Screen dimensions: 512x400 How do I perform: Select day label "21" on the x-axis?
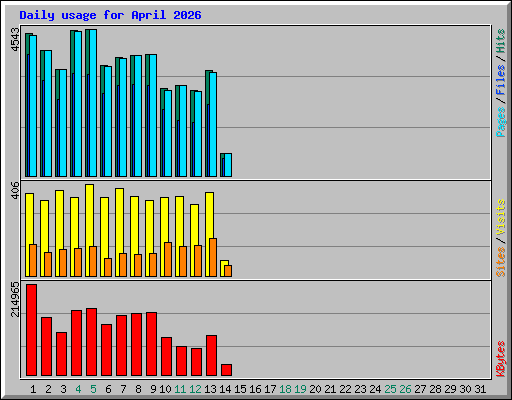(x=330, y=389)
